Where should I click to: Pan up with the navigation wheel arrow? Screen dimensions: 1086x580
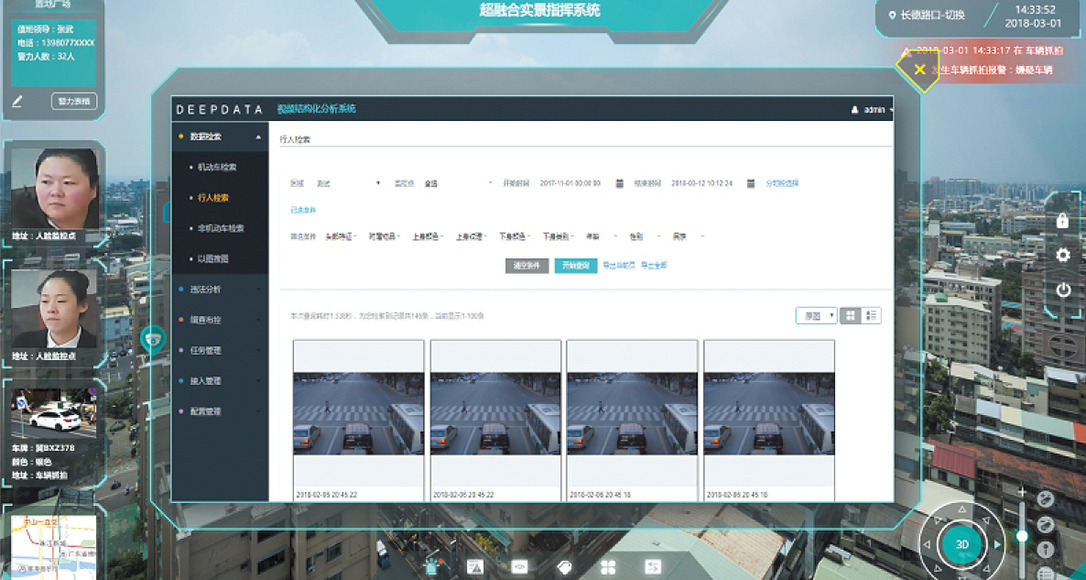962,510
